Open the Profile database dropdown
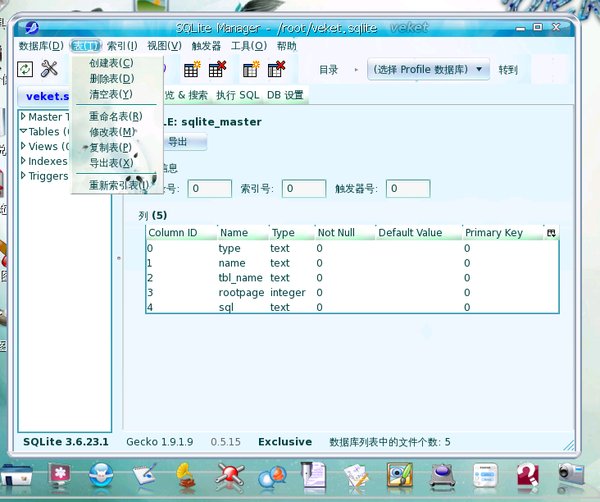The image size is (600, 502). click(430, 70)
